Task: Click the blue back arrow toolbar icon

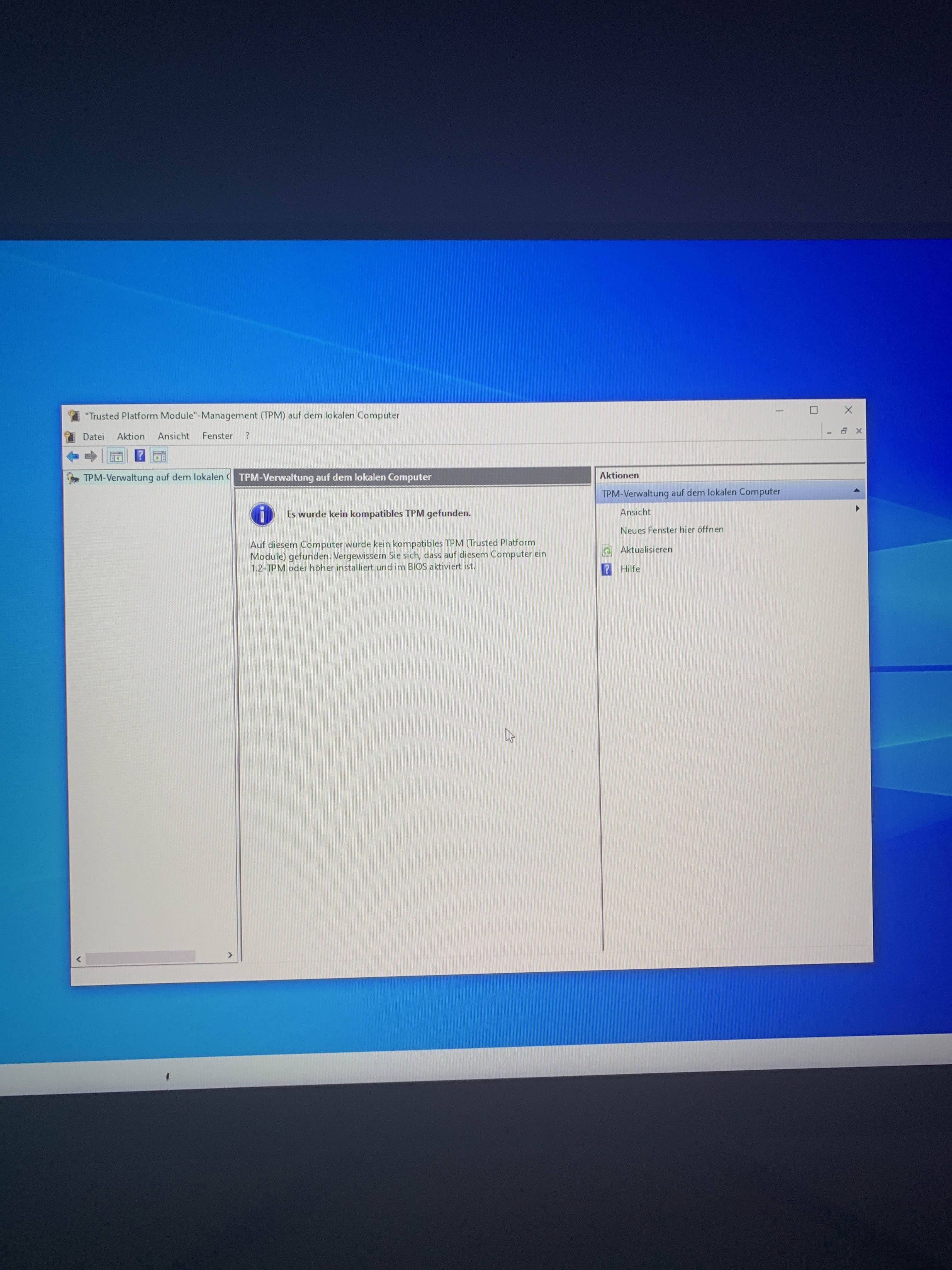Action: (x=72, y=456)
